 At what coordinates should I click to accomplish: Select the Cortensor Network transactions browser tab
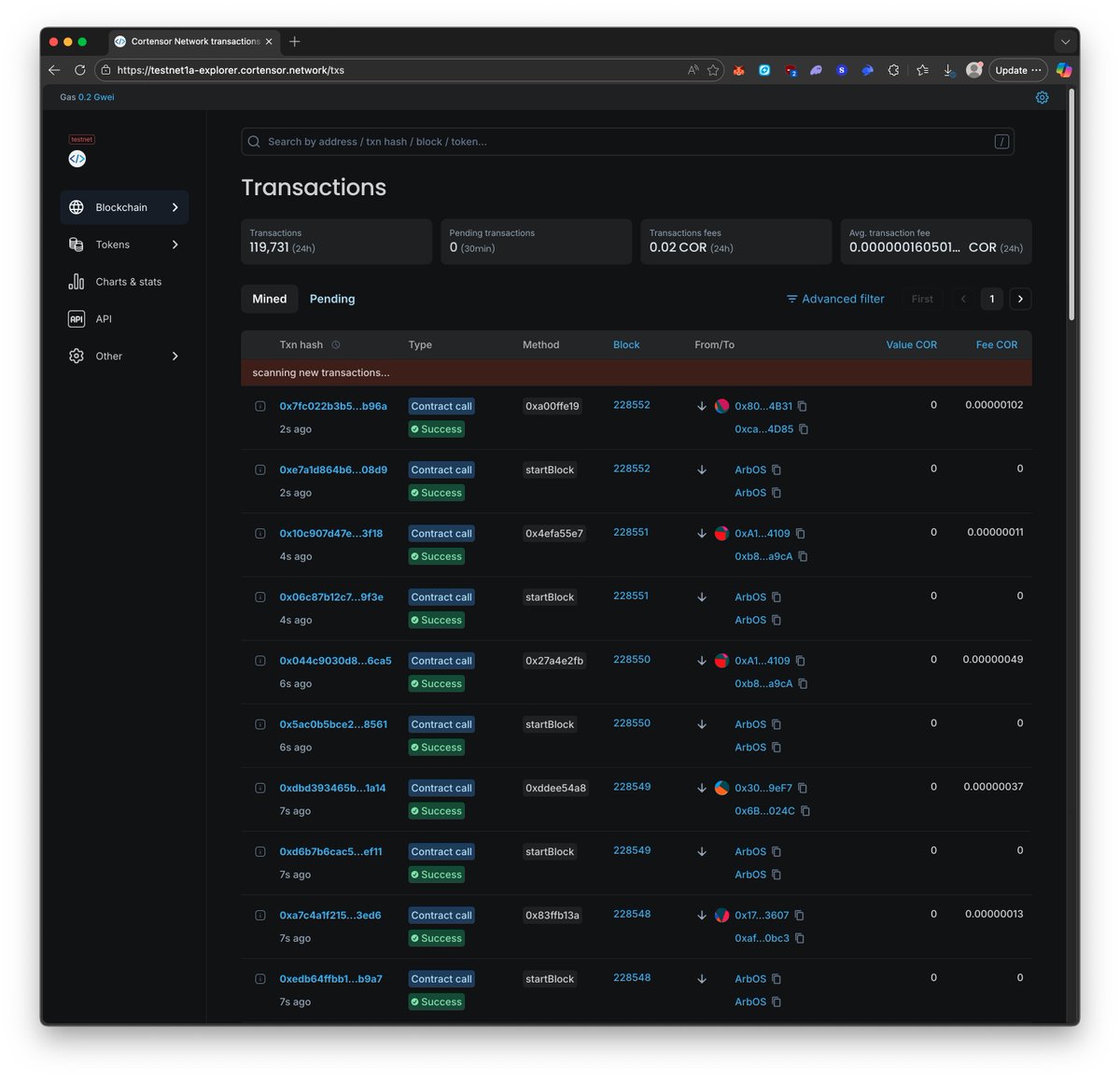click(194, 41)
